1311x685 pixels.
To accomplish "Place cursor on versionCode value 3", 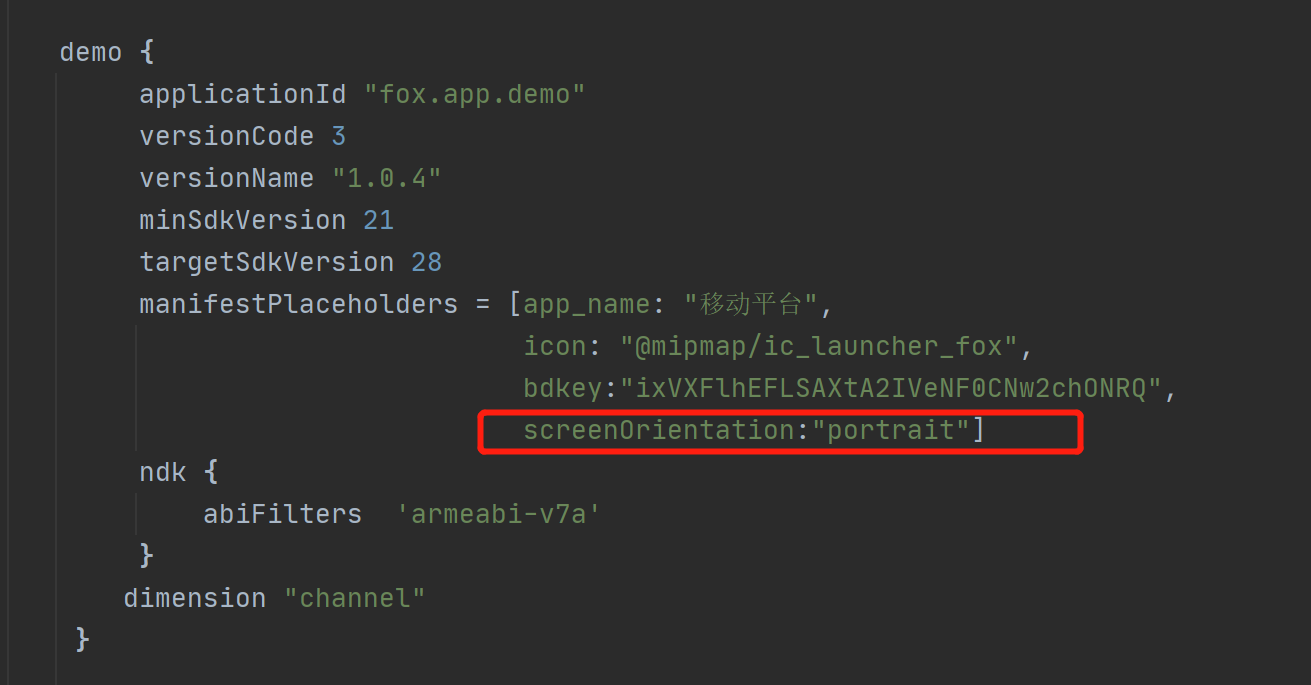I will click(339, 136).
